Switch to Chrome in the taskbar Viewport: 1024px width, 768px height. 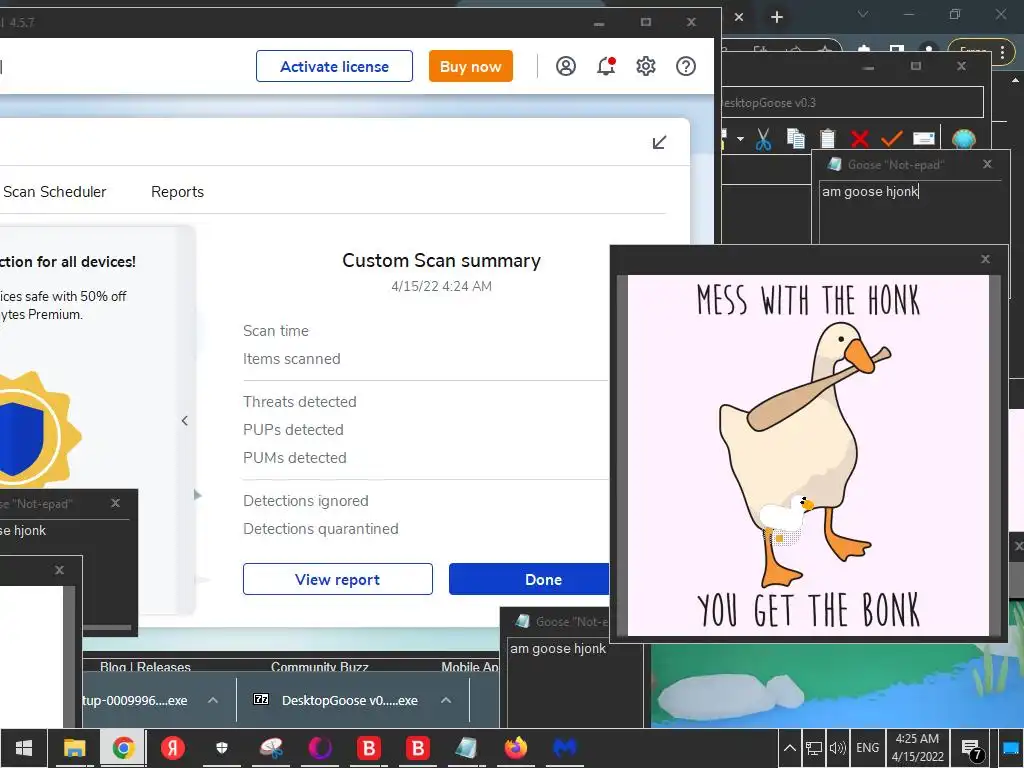tap(123, 748)
